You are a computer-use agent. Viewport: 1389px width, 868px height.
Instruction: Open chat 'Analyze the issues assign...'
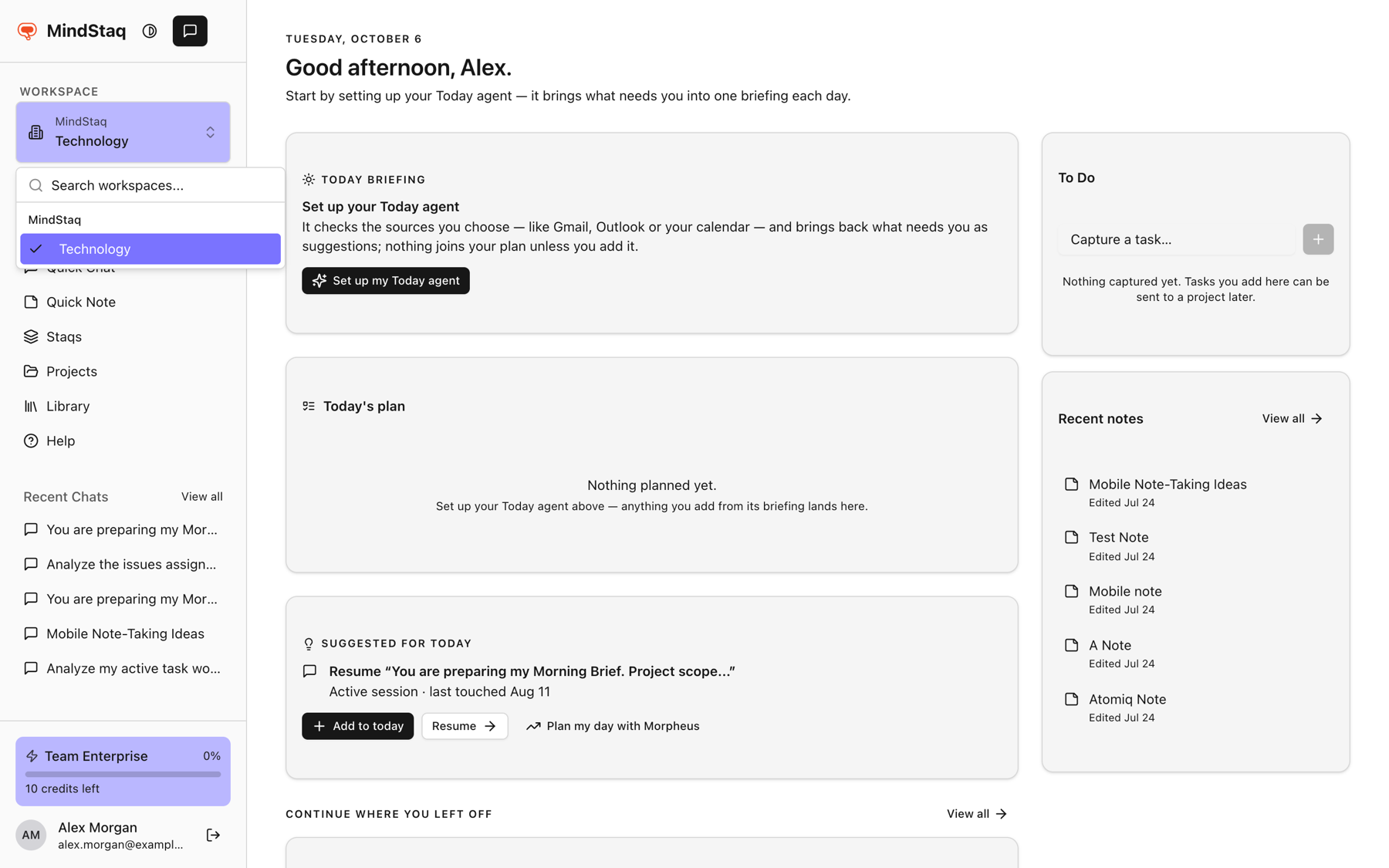123,564
